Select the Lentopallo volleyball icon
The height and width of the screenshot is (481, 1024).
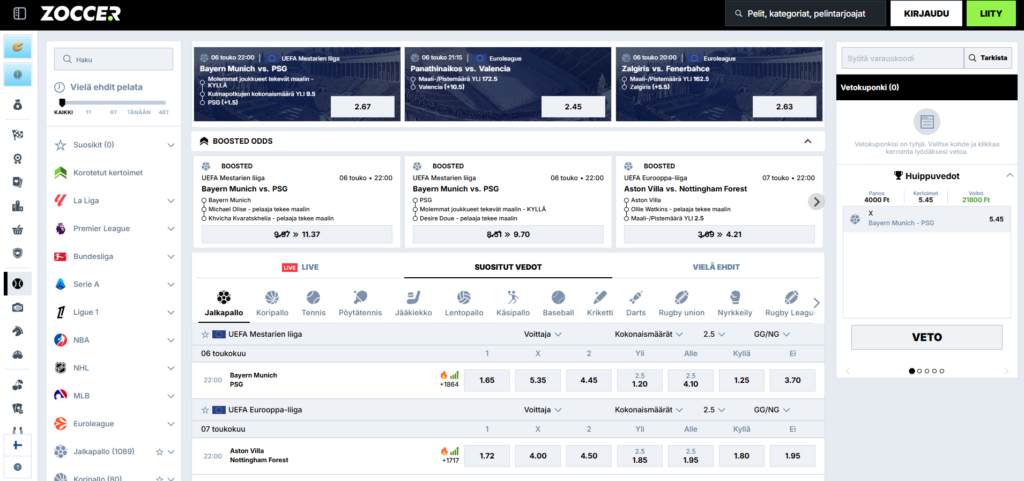tap(464, 303)
